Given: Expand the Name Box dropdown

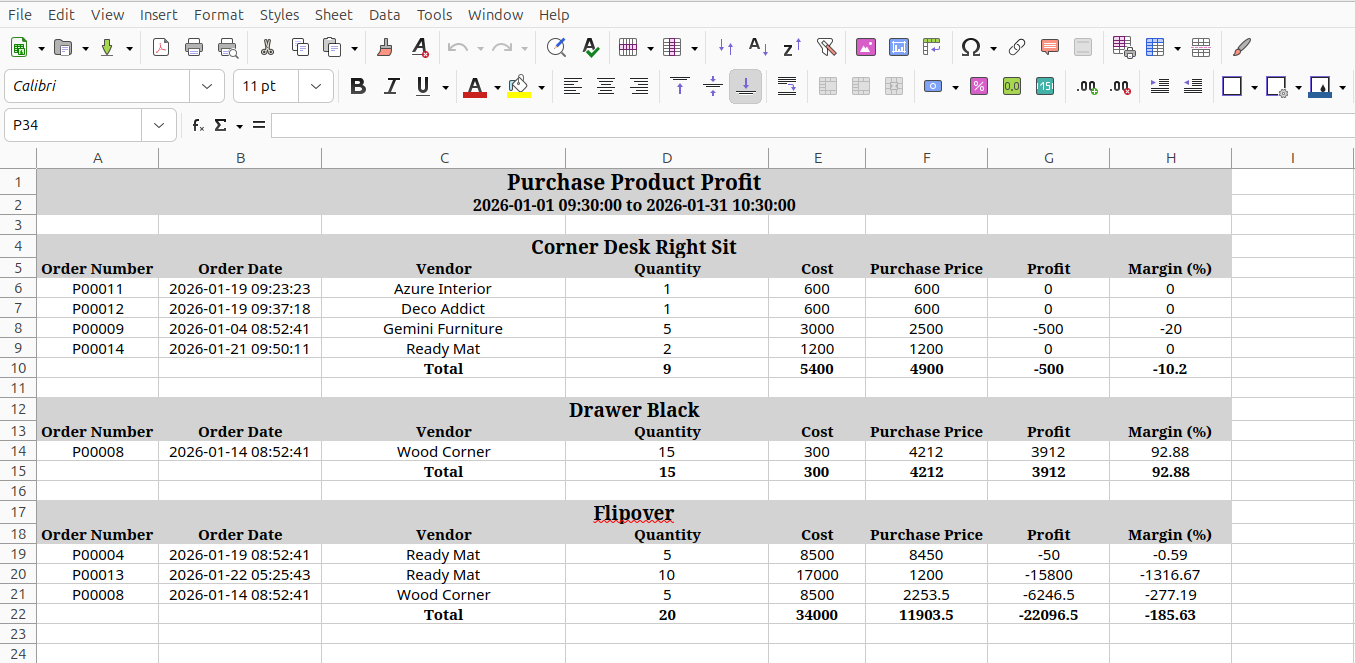Looking at the screenshot, I should [x=158, y=125].
